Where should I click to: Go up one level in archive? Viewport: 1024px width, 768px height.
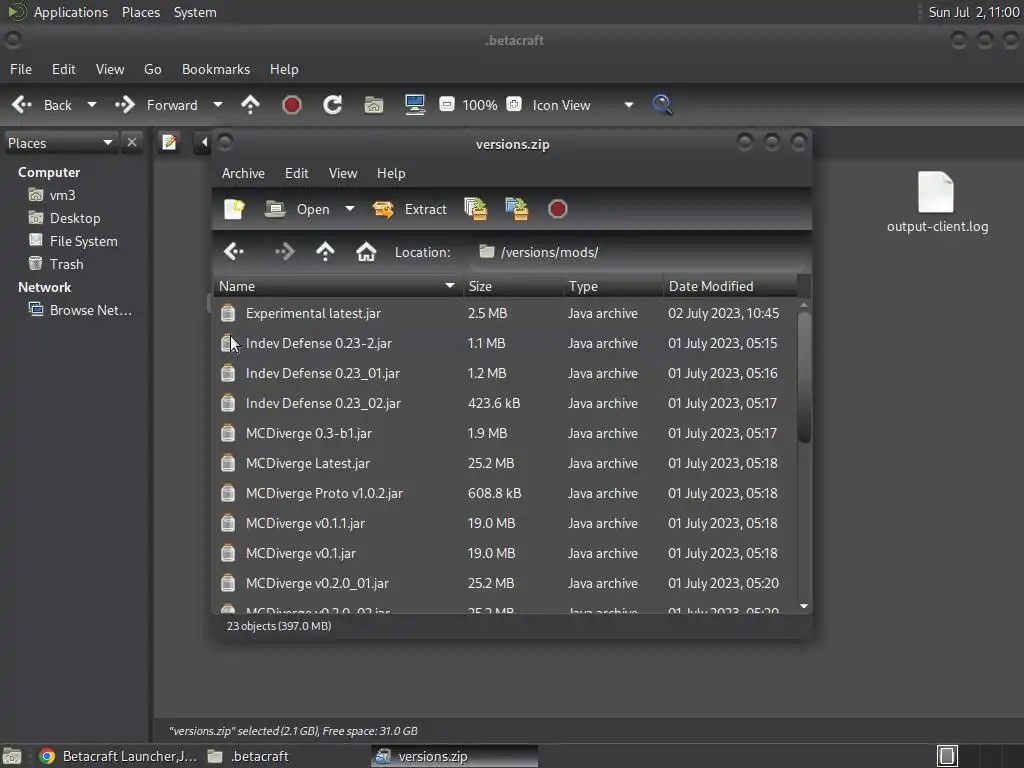click(325, 251)
